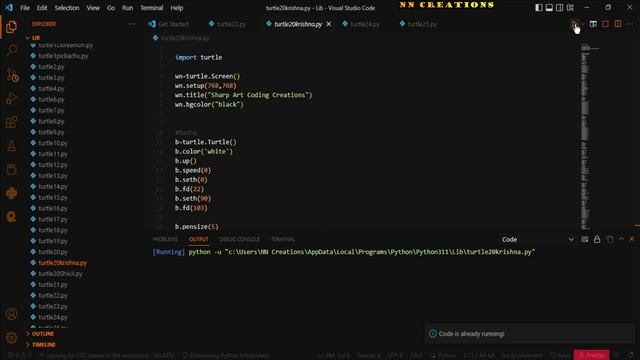Switch to the Get Started tab
The image size is (640, 360).
click(169, 24)
